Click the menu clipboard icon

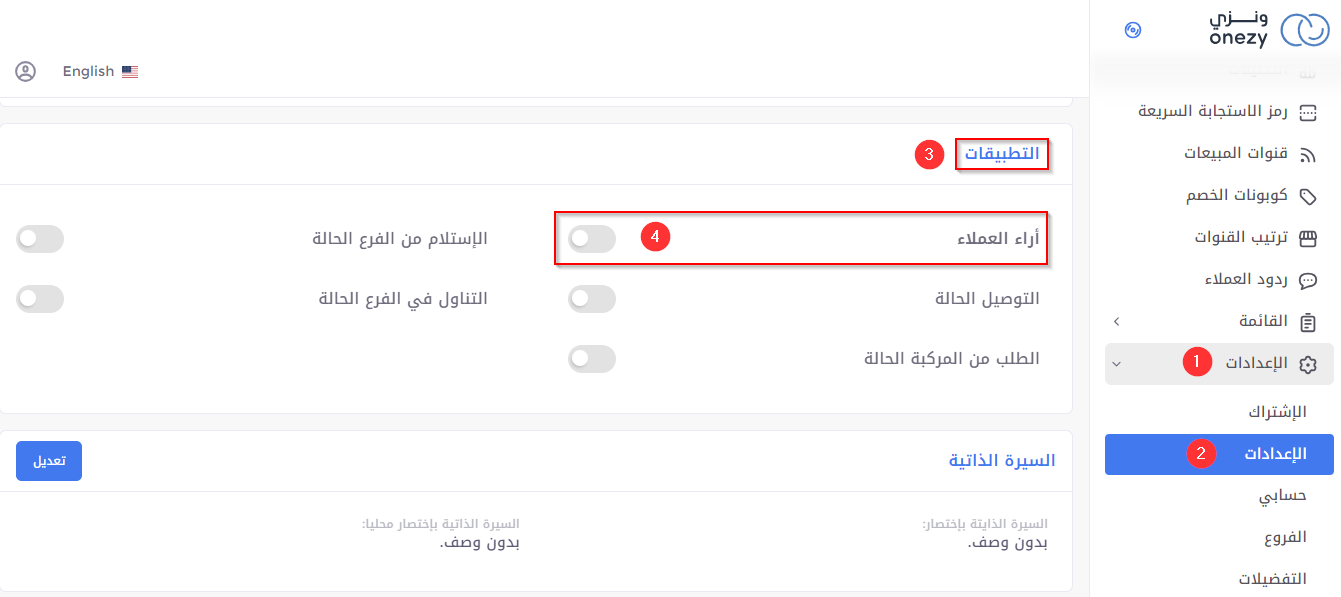pos(1307,323)
